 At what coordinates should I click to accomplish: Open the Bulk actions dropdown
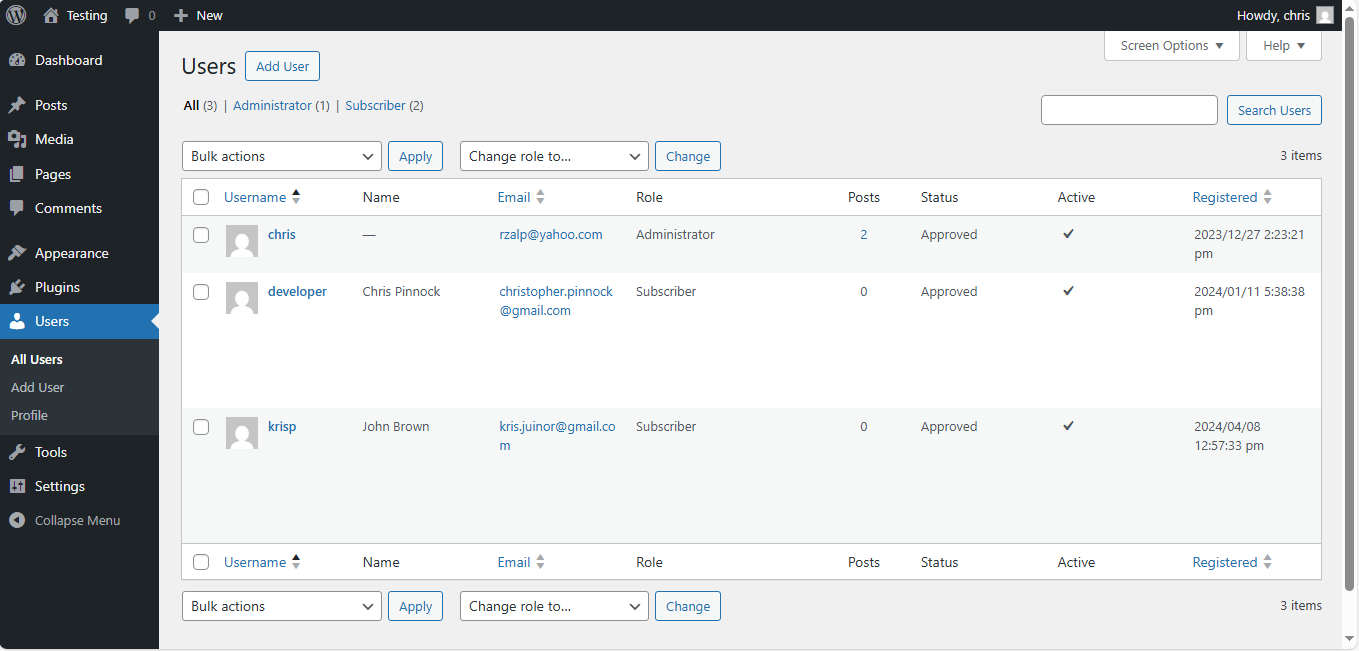tap(281, 156)
